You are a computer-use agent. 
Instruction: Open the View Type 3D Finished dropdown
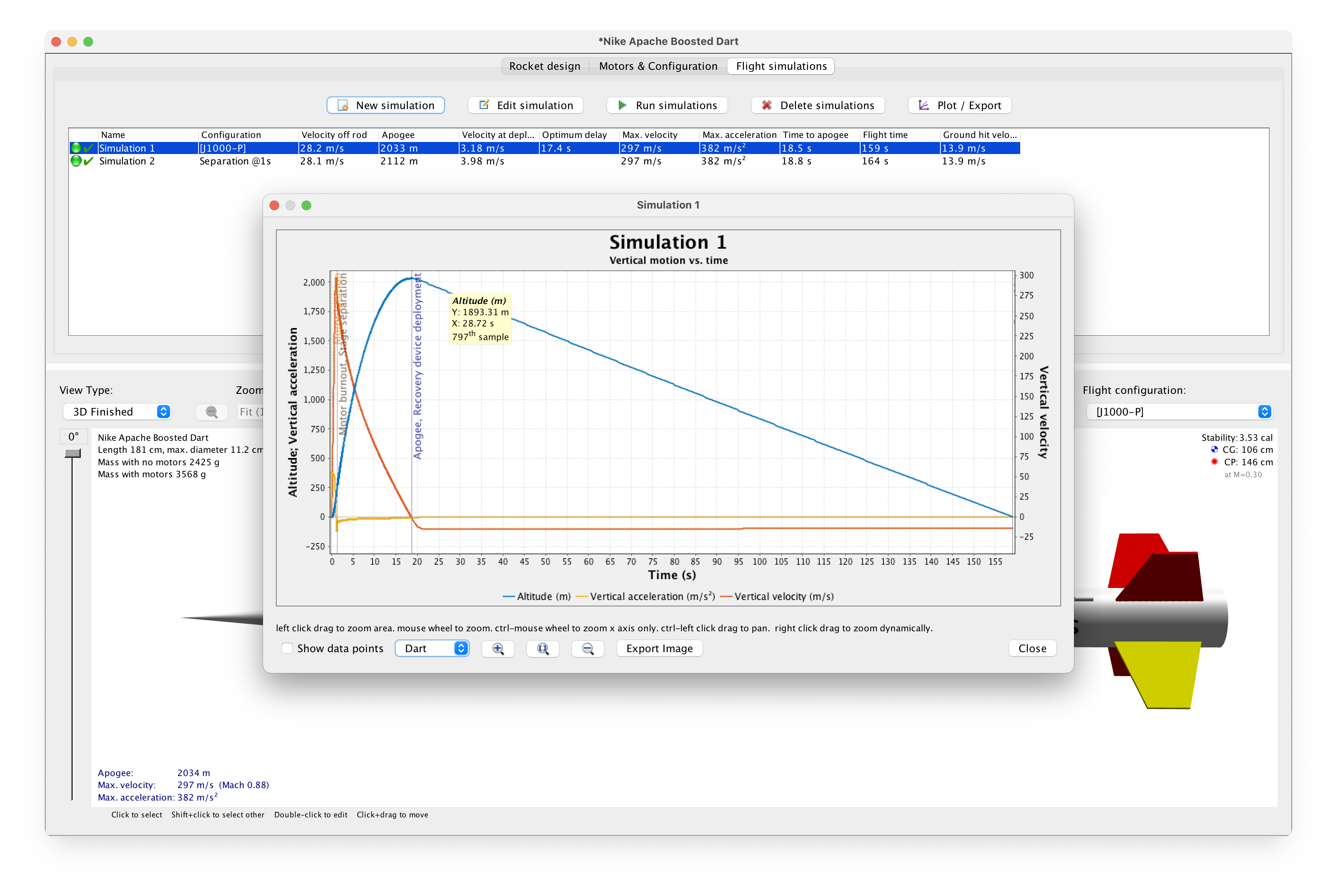tap(118, 412)
